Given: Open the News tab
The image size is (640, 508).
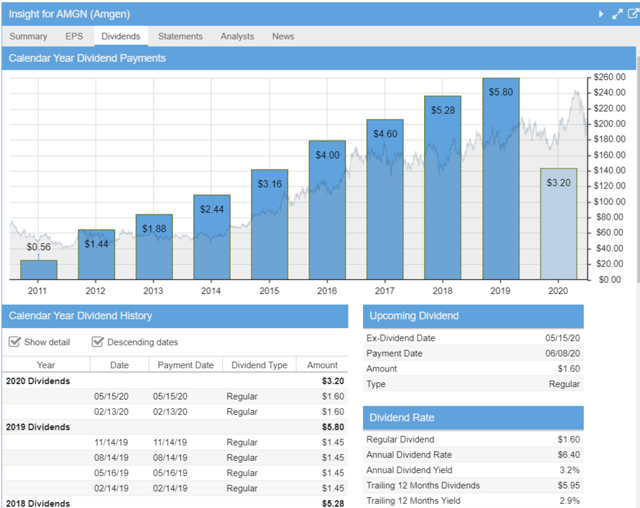Looking at the screenshot, I should point(283,36).
